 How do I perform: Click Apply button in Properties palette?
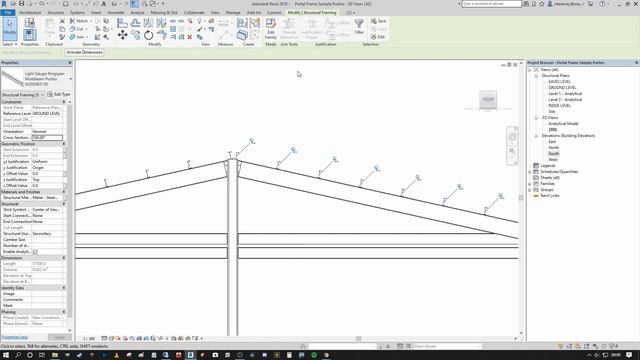pos(60,338)
